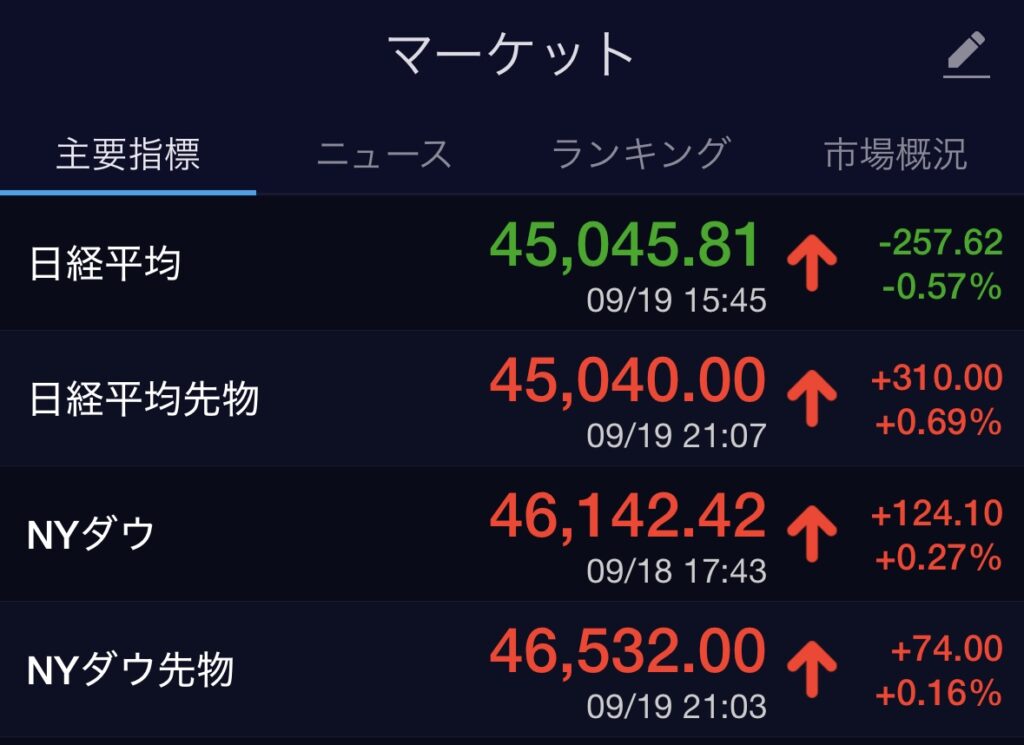Switch to the 主要指標 tab

pyautogui.click(x=128, y=155)
